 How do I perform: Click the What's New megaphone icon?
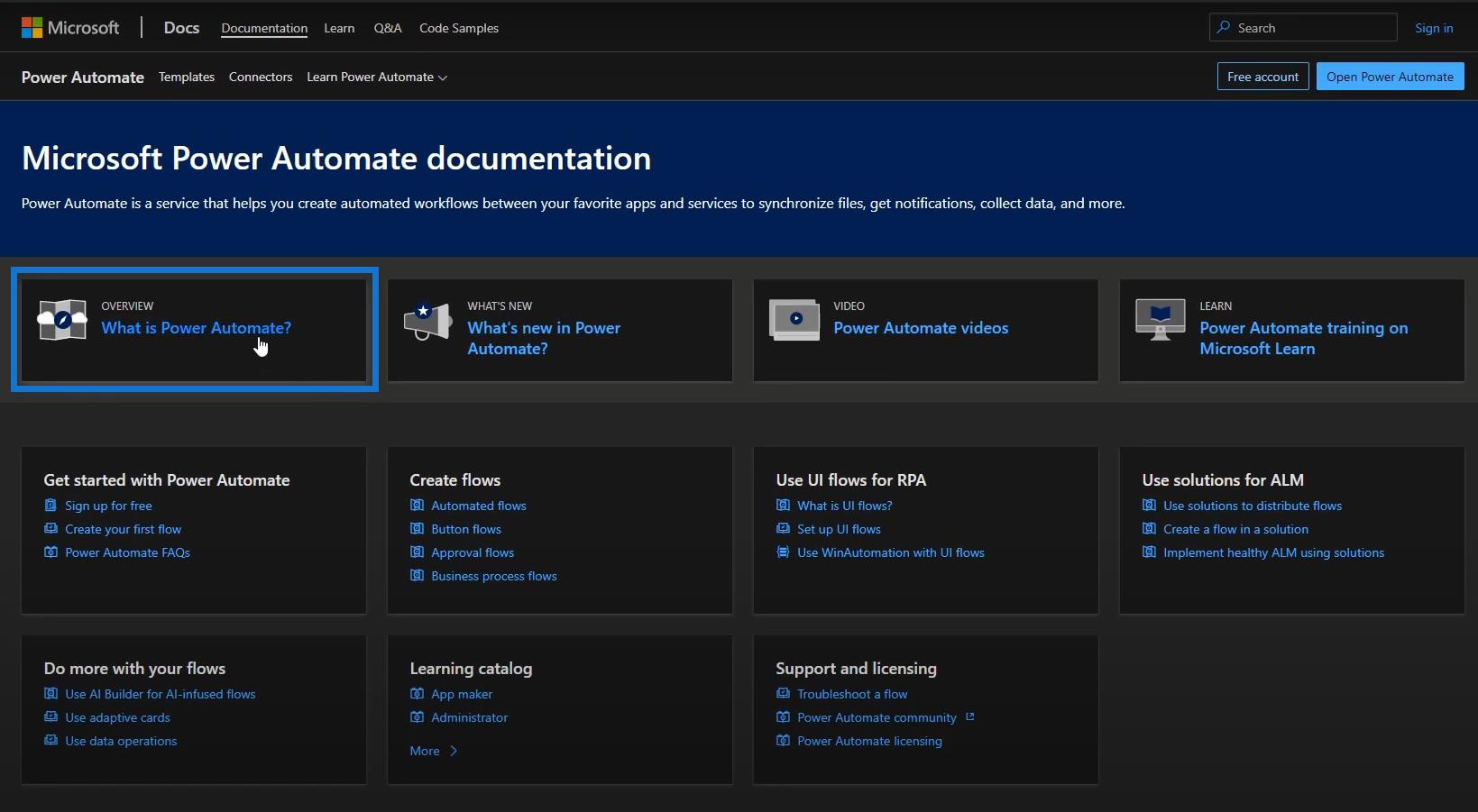click(427, 321)
